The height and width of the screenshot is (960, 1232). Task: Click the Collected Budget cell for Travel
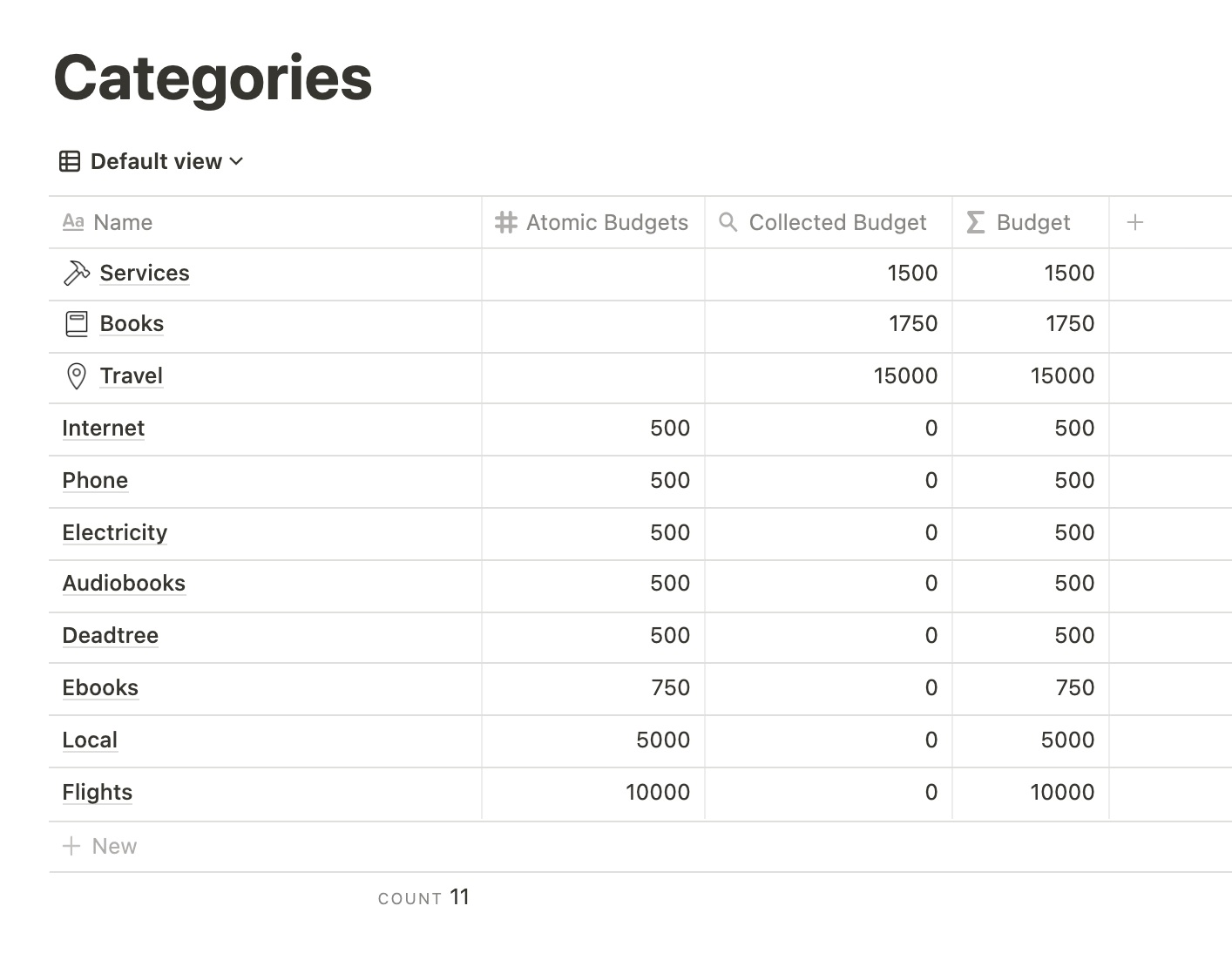(828, 376)
